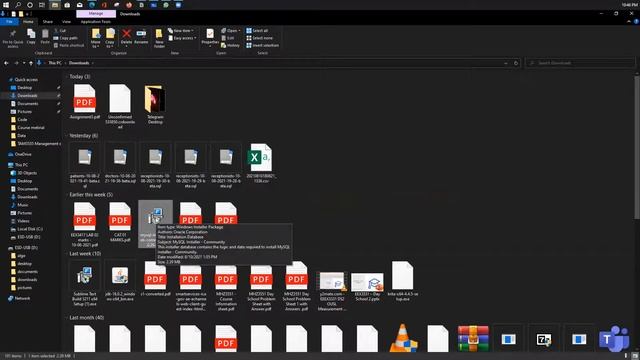Click the Search Downloads field

pyautogui.click(x=580, y=63)
